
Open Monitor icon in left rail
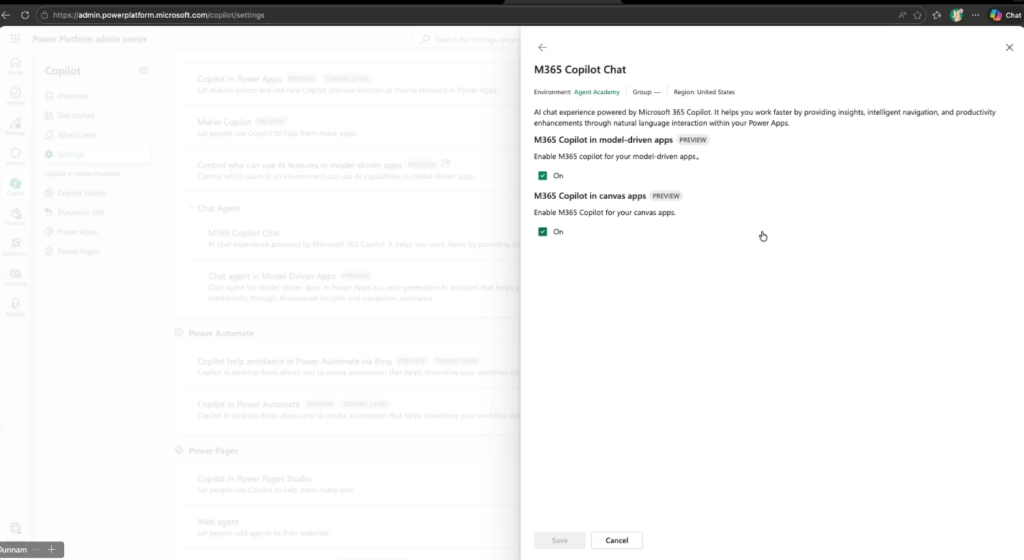[x=15, y=217]
